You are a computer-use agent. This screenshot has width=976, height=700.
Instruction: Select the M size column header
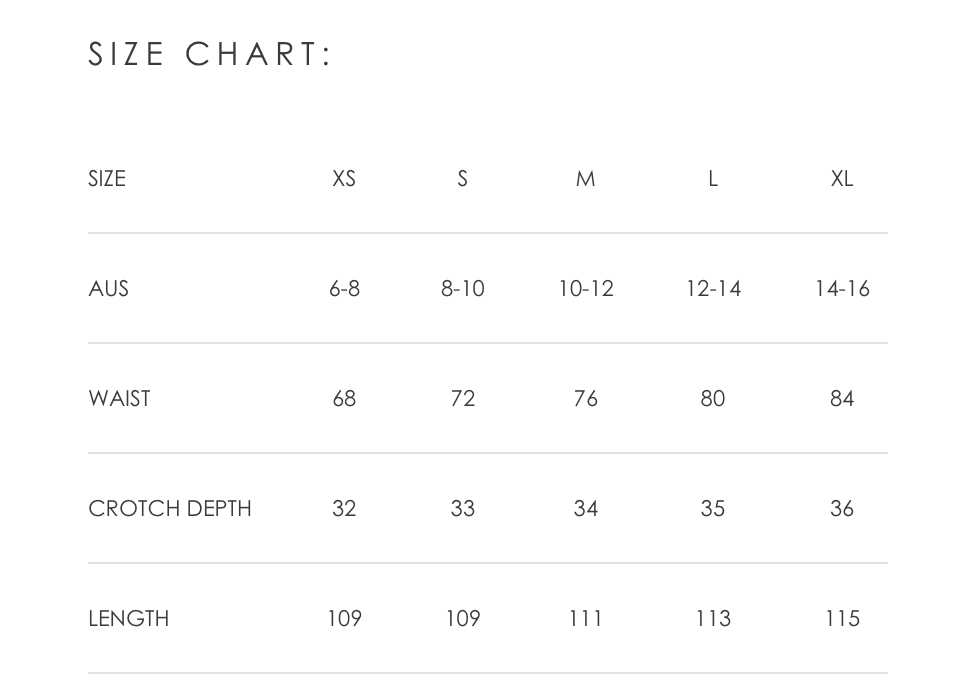tap(586, 179)
